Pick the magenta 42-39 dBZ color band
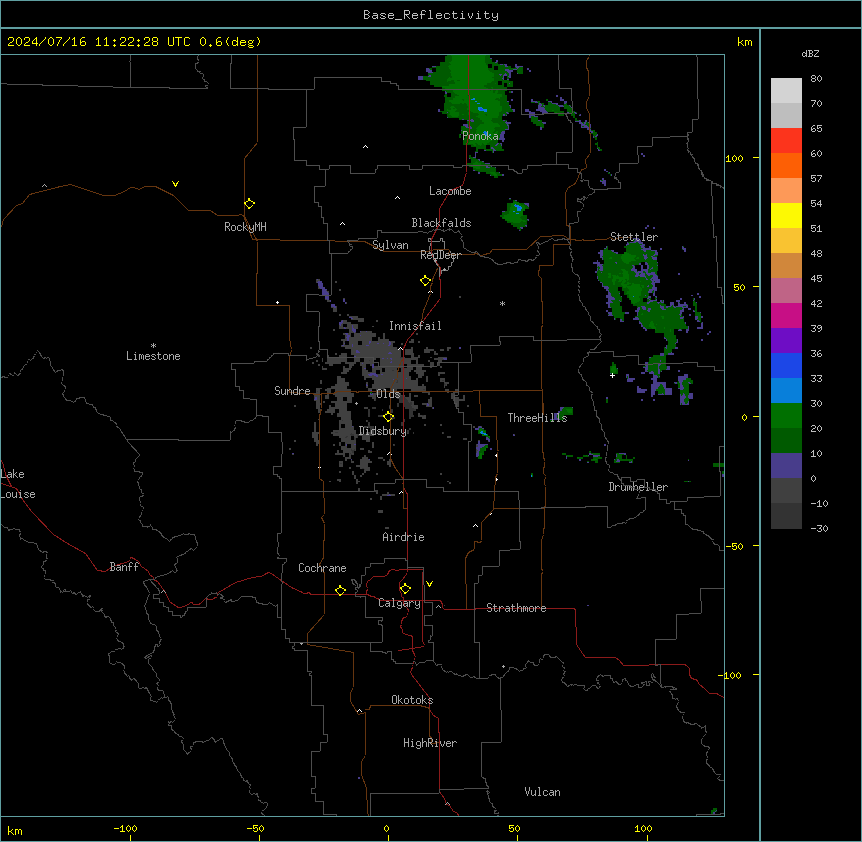The height and width of the screenshot is (842, 862). [x=786, y=315]
